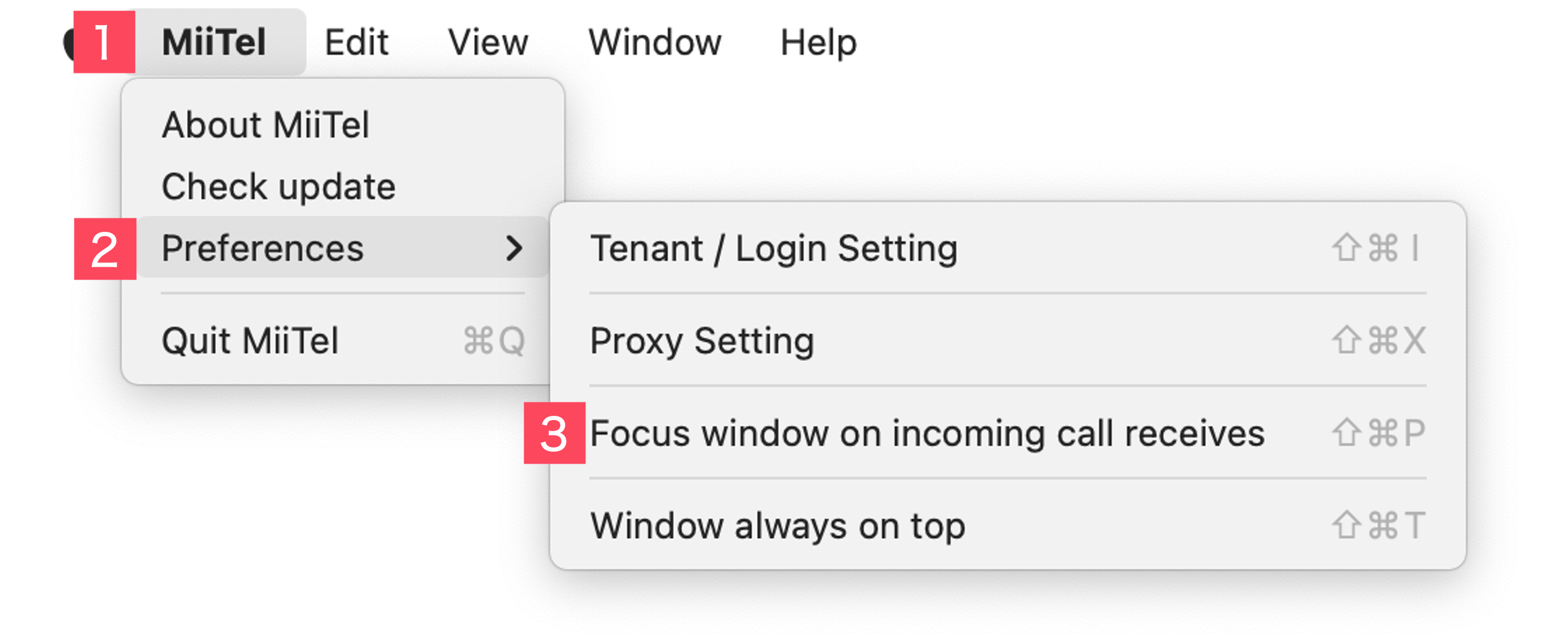This screenshot has width=1568, height=639.
Task: Click red number 3 step marker
Action: pos(554,433)
